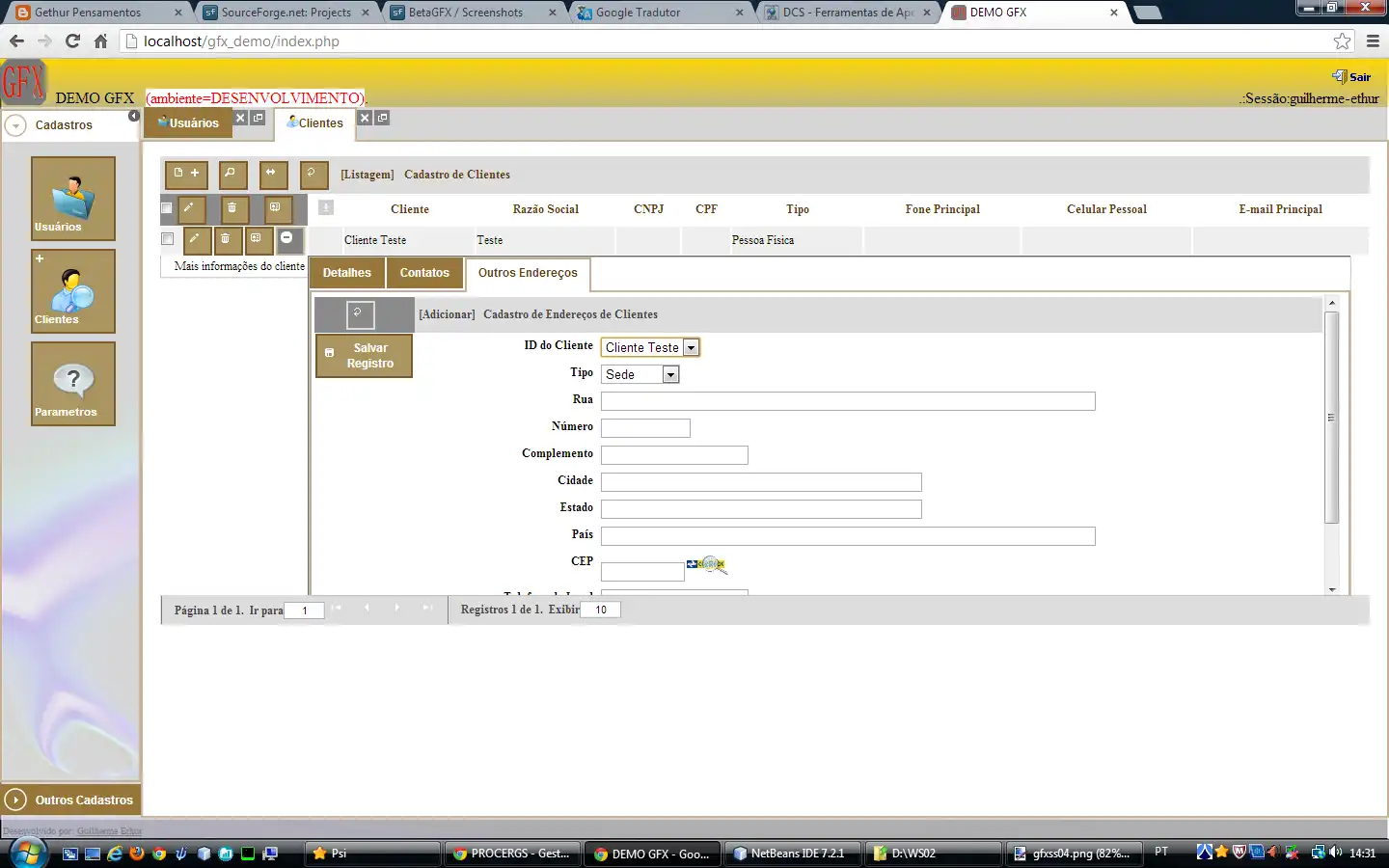Toggle the select-all checkbox in listing header
Screen dimensions: 1389x868
(x=167, y=208)
